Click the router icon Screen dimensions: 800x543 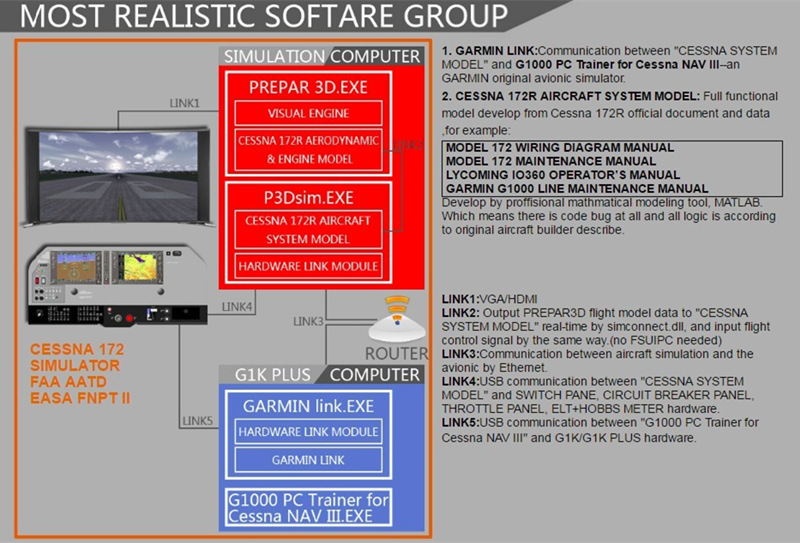click(x=397, y=319)
